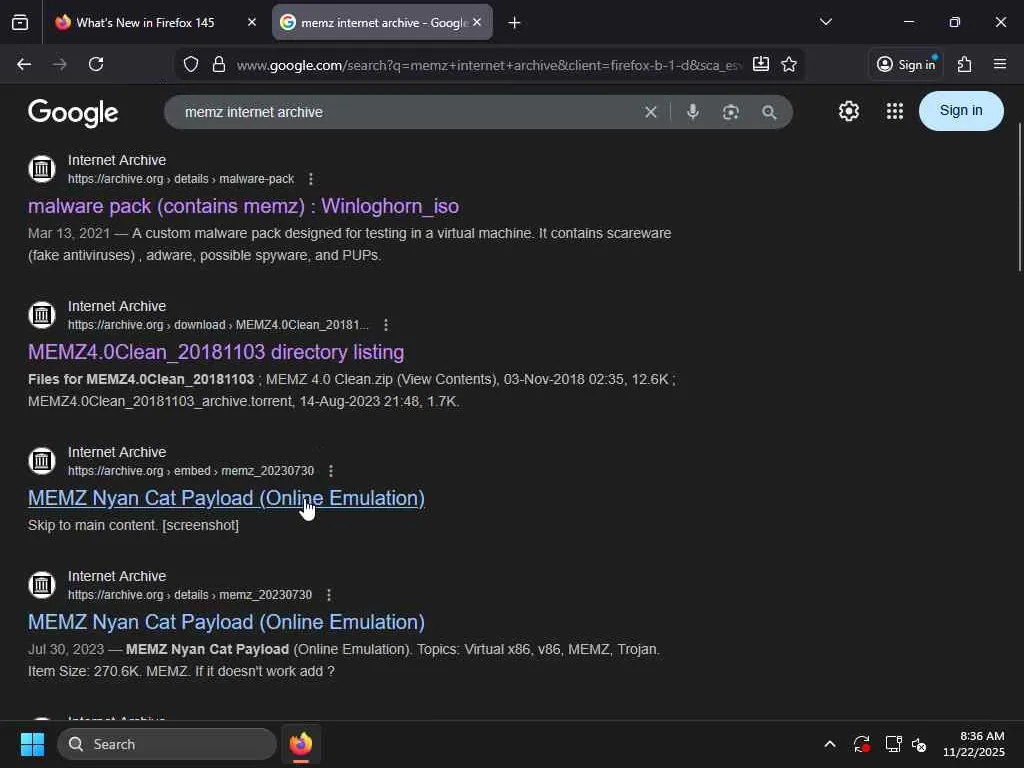Click the 'Skip to main content. [screenshot]' snippet
1024x768 pixels.
133,525
